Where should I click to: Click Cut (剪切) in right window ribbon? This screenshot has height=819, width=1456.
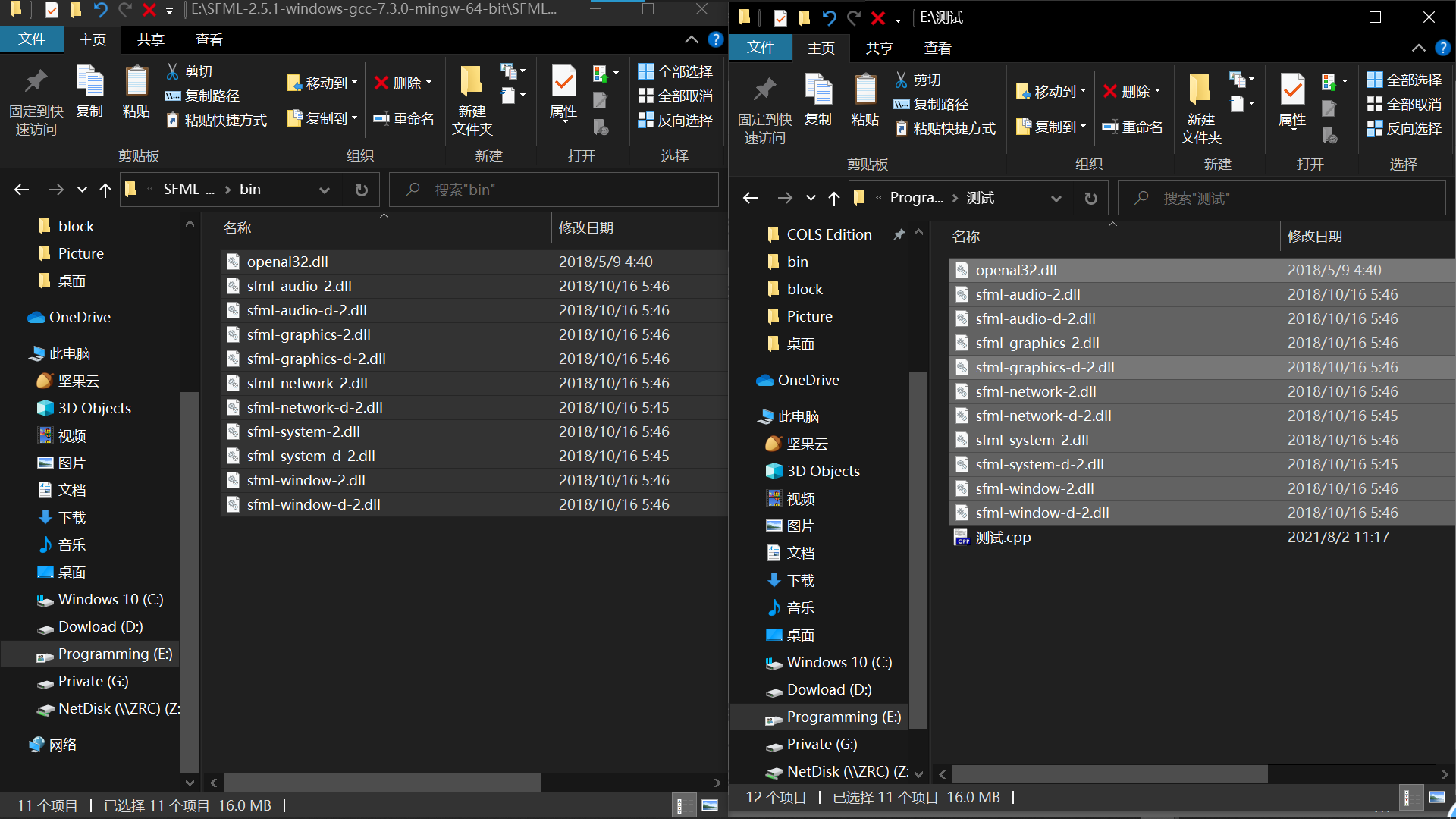[918, 80]
